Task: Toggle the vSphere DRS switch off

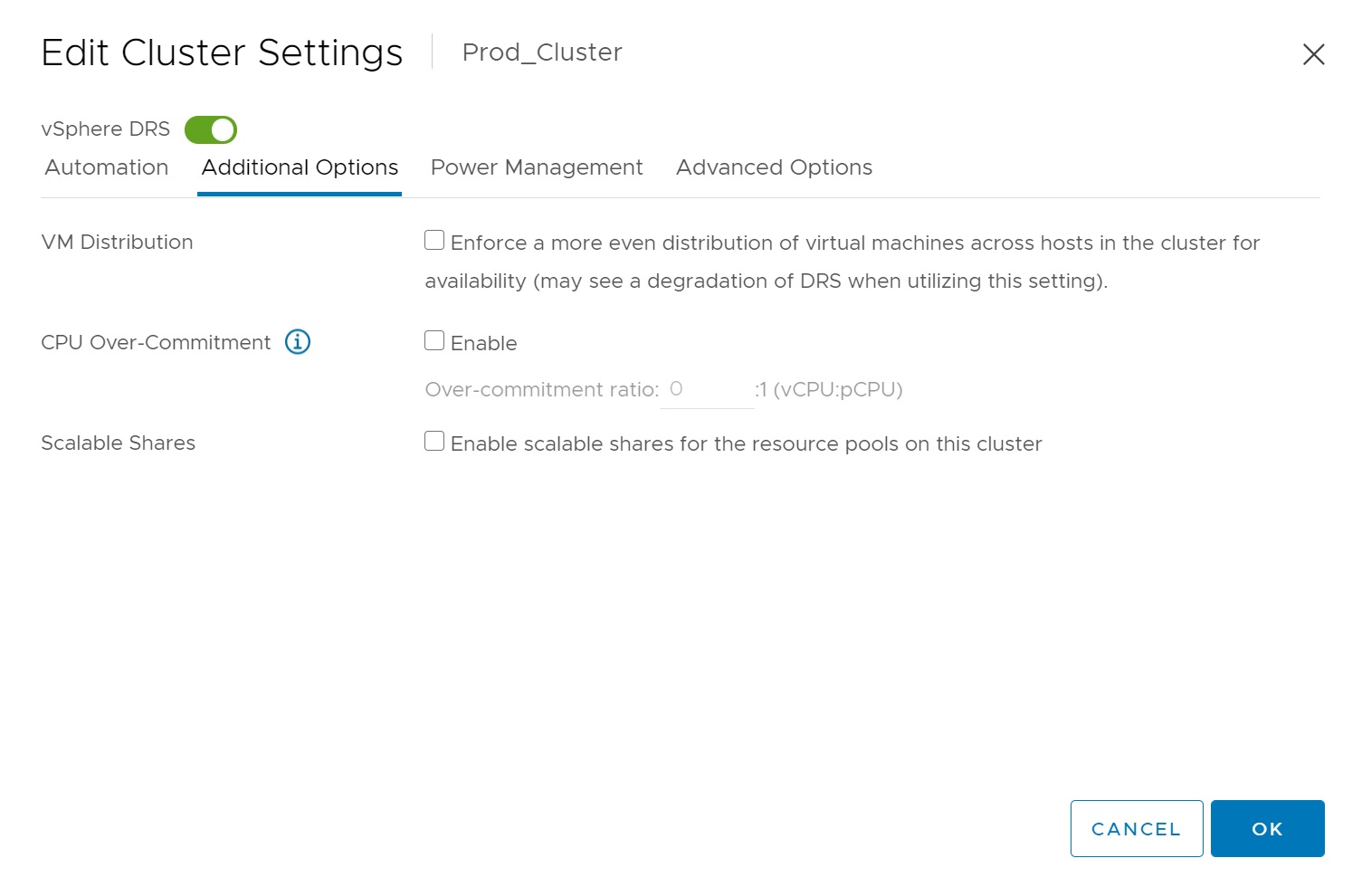Action: coord(211,130)
